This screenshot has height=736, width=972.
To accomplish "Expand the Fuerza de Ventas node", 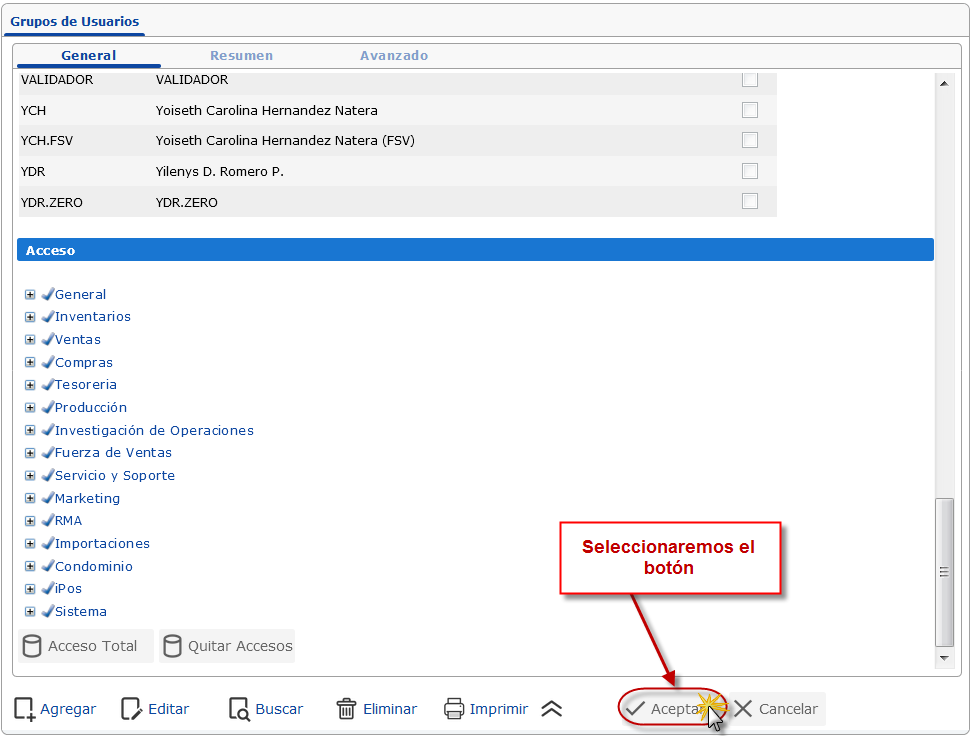I will pos(30,453).
